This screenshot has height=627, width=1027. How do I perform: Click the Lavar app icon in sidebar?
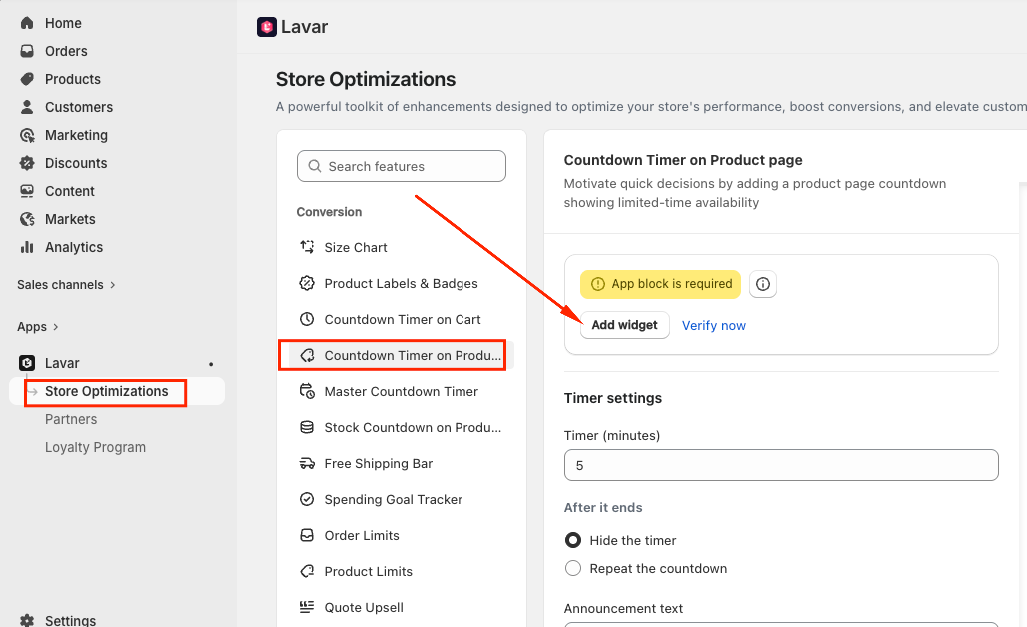point(27,363)
